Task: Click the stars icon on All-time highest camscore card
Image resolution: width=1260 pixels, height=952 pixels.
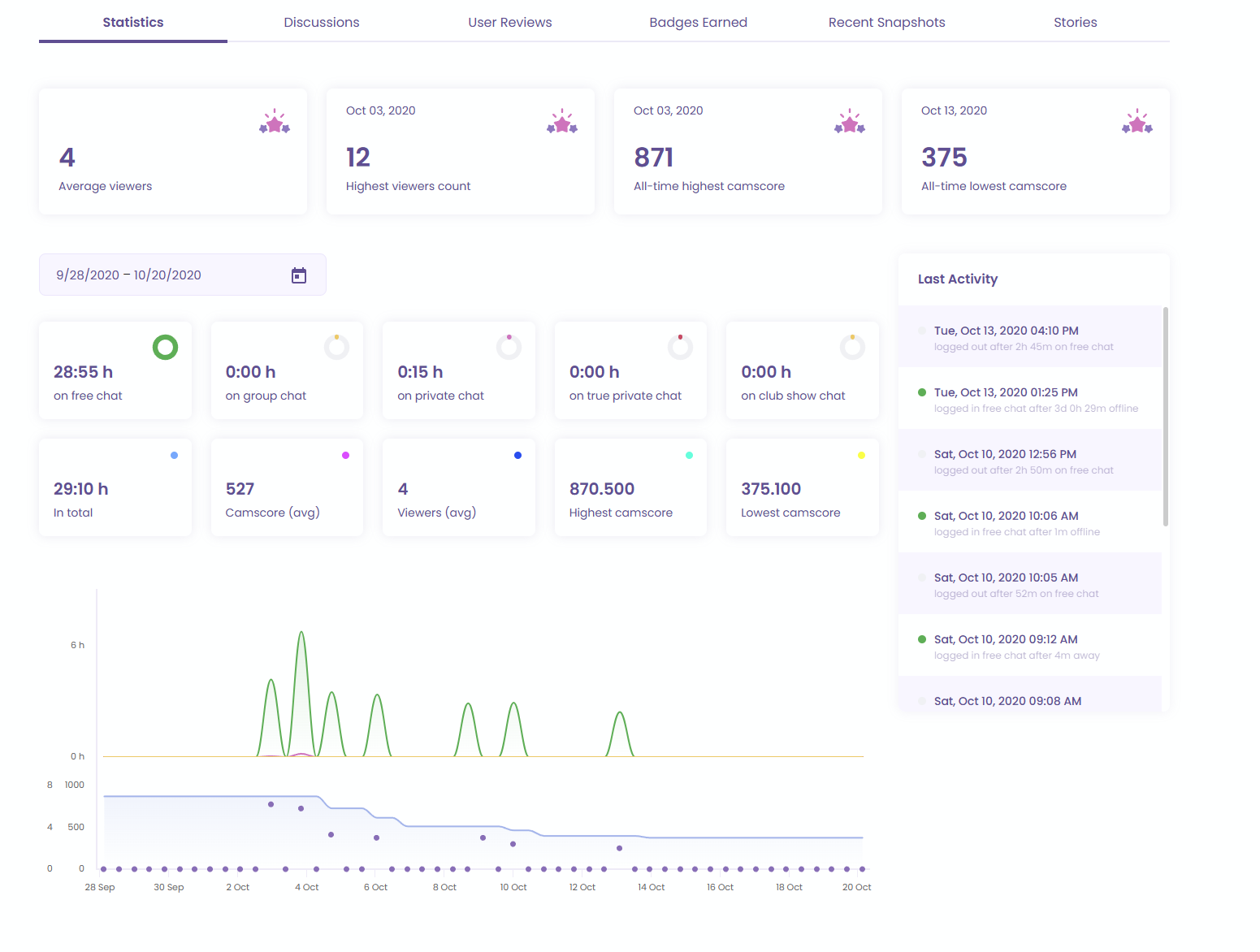Action: pos(850,121)
